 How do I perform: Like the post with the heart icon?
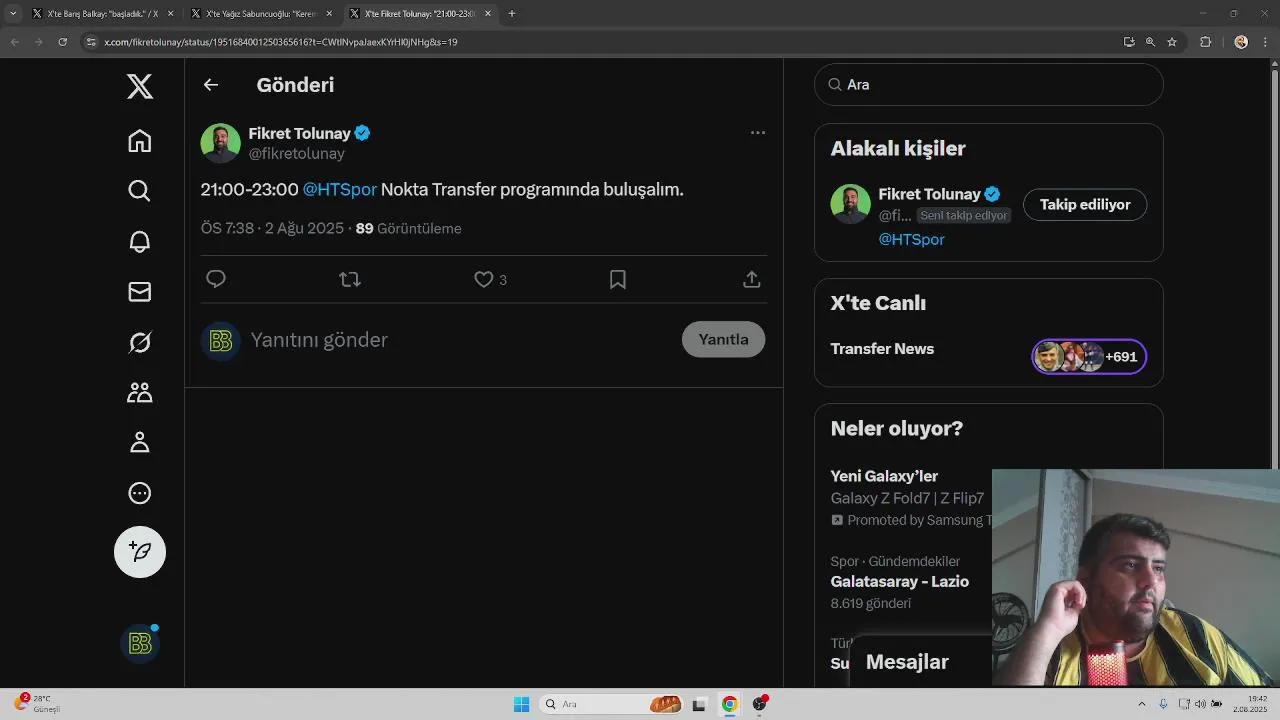click(x=484, y=280)
